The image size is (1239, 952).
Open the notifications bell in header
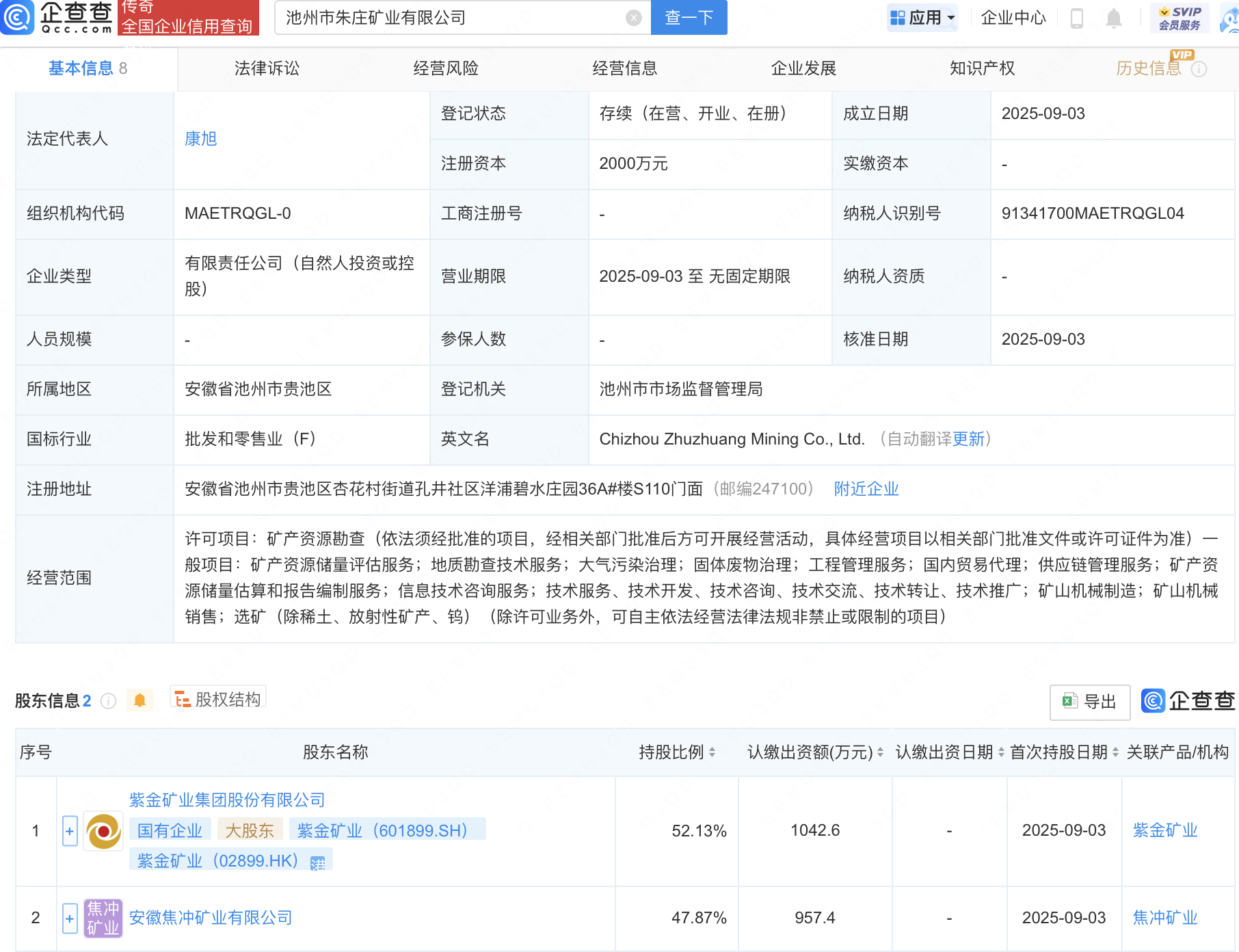pos(1113,18)
